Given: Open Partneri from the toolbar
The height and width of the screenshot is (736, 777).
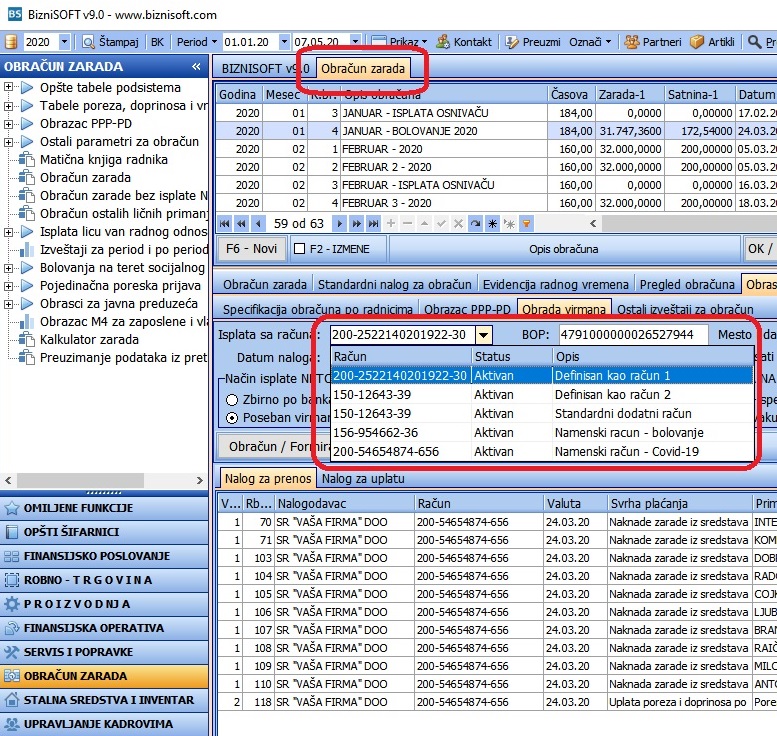Looking at the screenshot, I should pyautogui.click(x=652, y=42).
